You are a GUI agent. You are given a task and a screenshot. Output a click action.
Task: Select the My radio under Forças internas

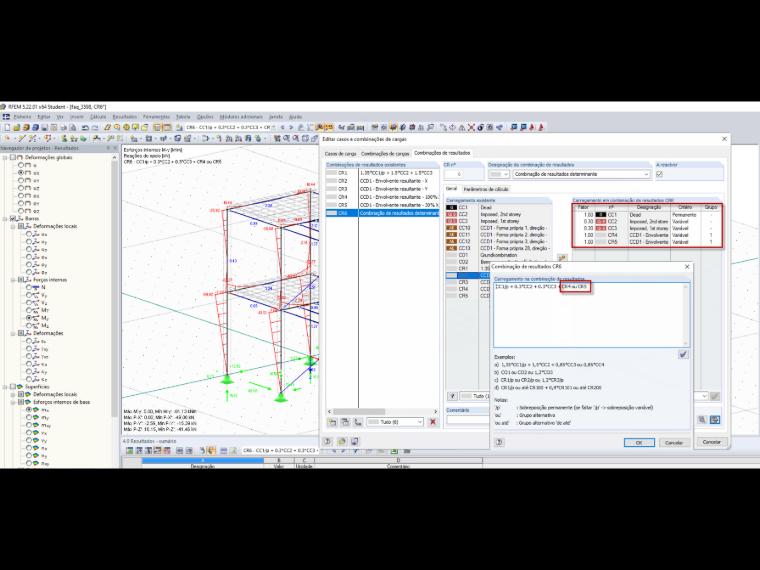(x=29, y=317)
